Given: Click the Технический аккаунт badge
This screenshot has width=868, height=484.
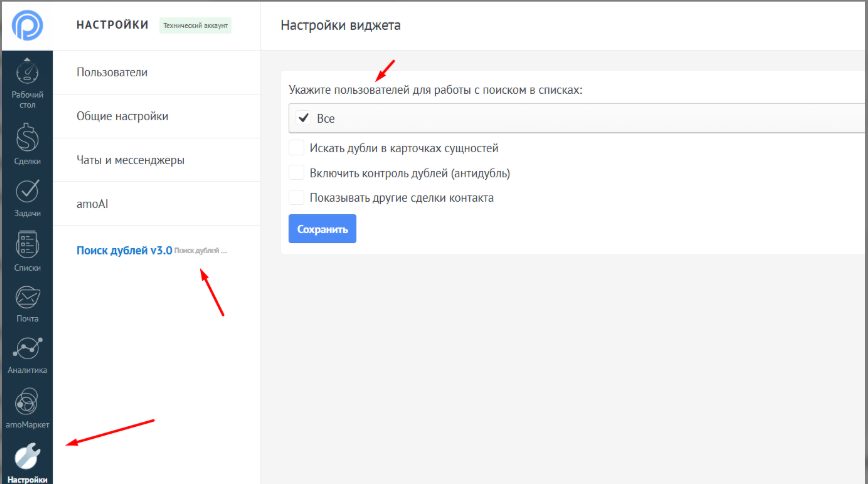Looking at the screenshot, I should [195, 25].
